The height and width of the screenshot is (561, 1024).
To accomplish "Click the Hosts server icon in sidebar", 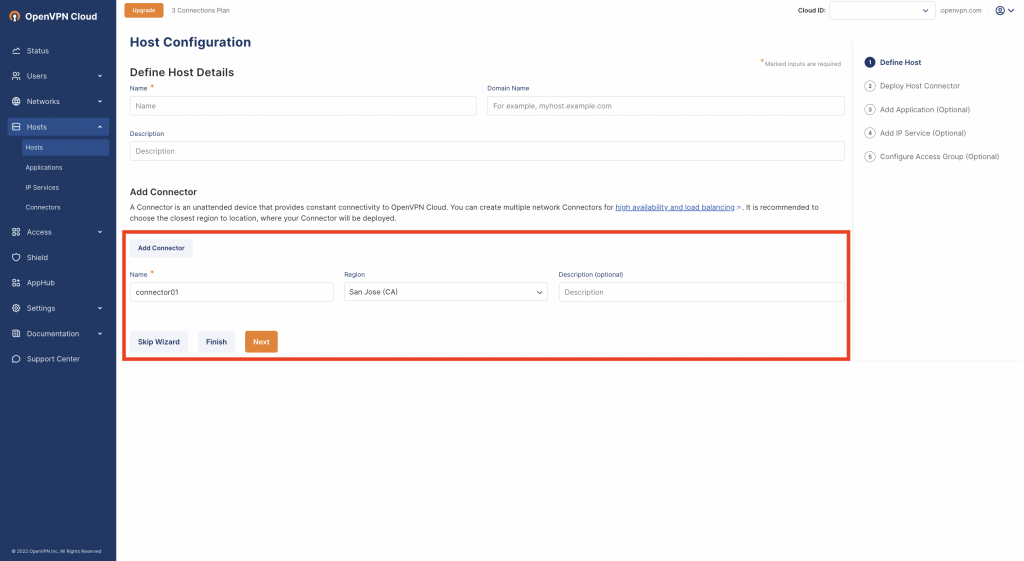I will (16, 127).
